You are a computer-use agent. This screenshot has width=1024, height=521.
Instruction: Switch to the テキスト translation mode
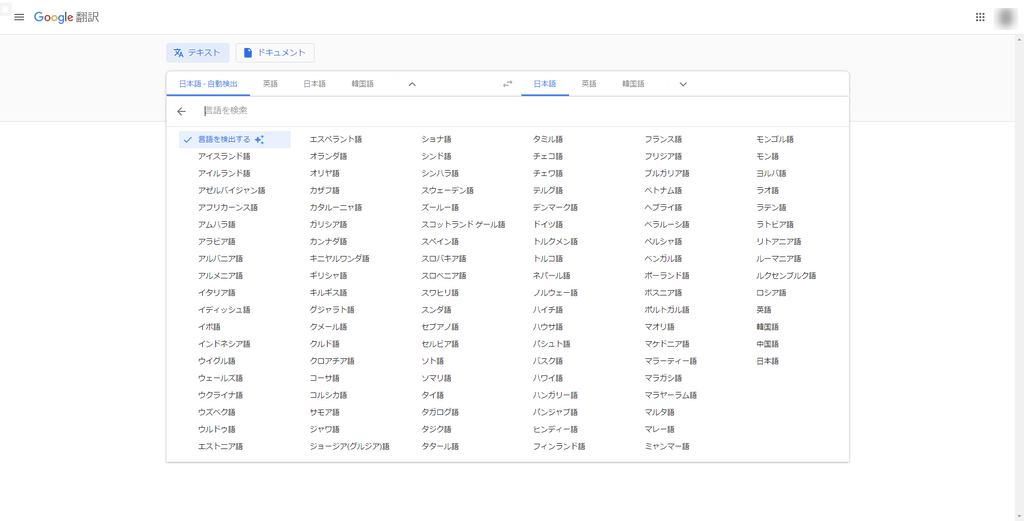(197, 53)
